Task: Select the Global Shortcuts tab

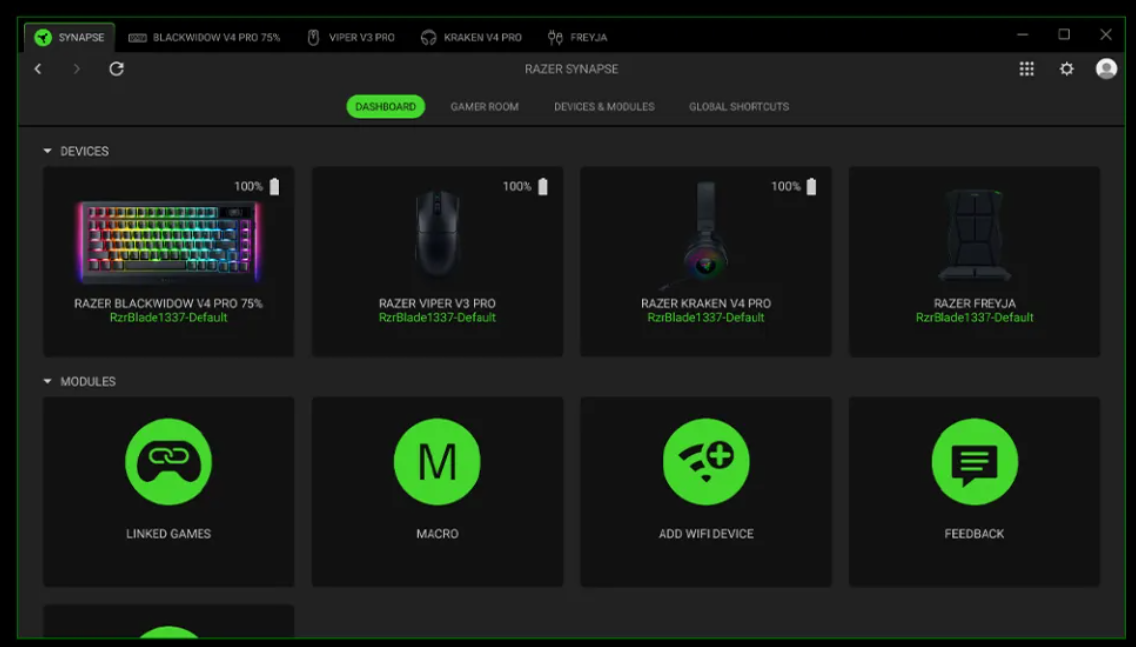Action: coord(738,107)
